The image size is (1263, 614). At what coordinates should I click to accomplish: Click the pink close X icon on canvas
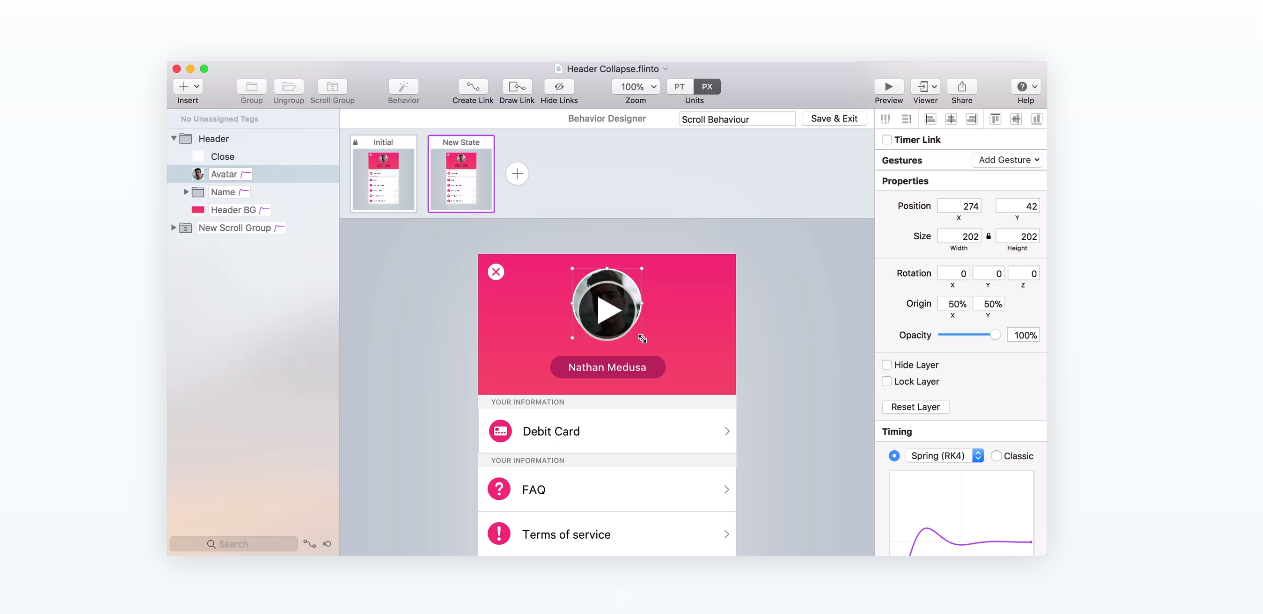[496, 272]
